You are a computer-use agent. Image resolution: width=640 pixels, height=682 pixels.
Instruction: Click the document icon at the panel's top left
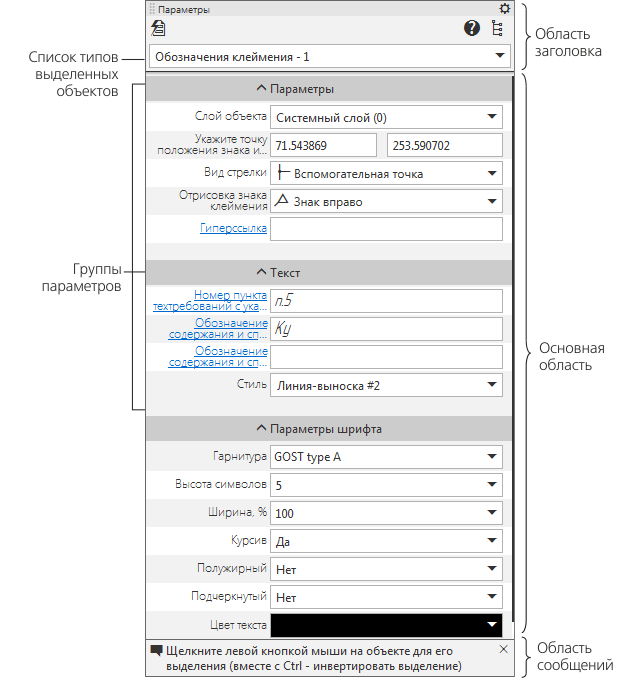(158, 28)
